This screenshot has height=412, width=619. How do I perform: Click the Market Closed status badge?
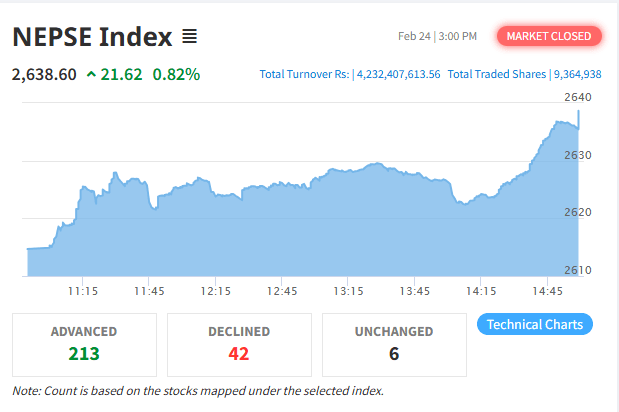point(549,37)
